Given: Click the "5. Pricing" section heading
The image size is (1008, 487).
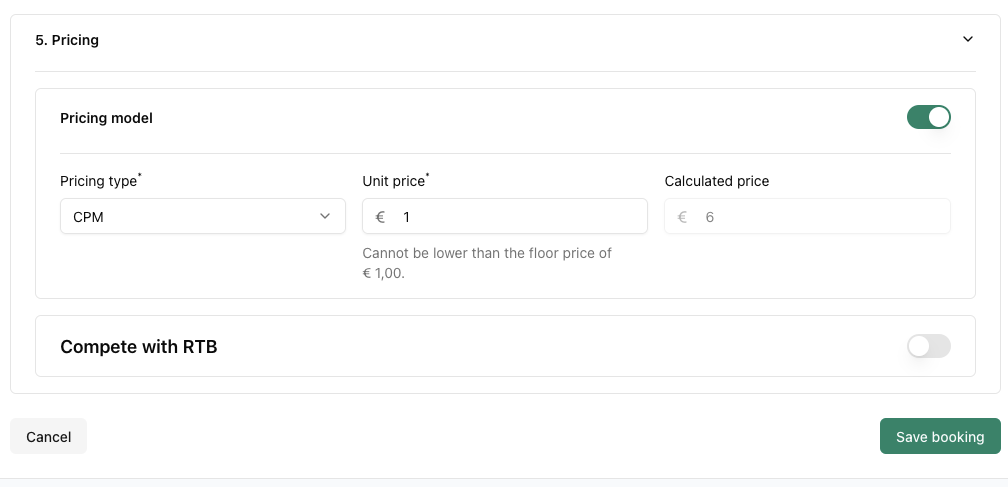Looking at the screenshot, I should pos(67,41).
